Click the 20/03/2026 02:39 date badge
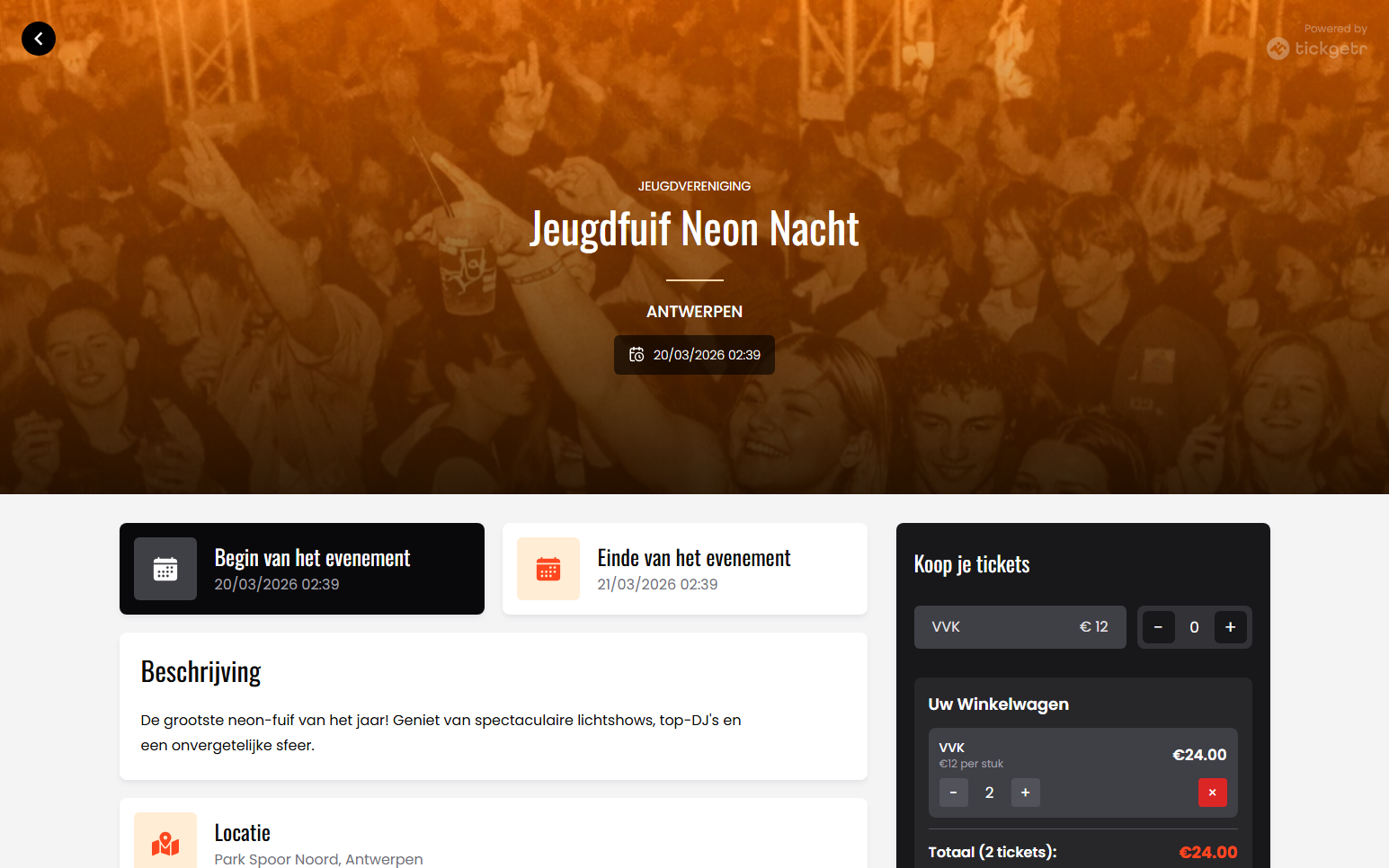Image resolution: width=1389 pixels, height=868 pixels. 694,355
